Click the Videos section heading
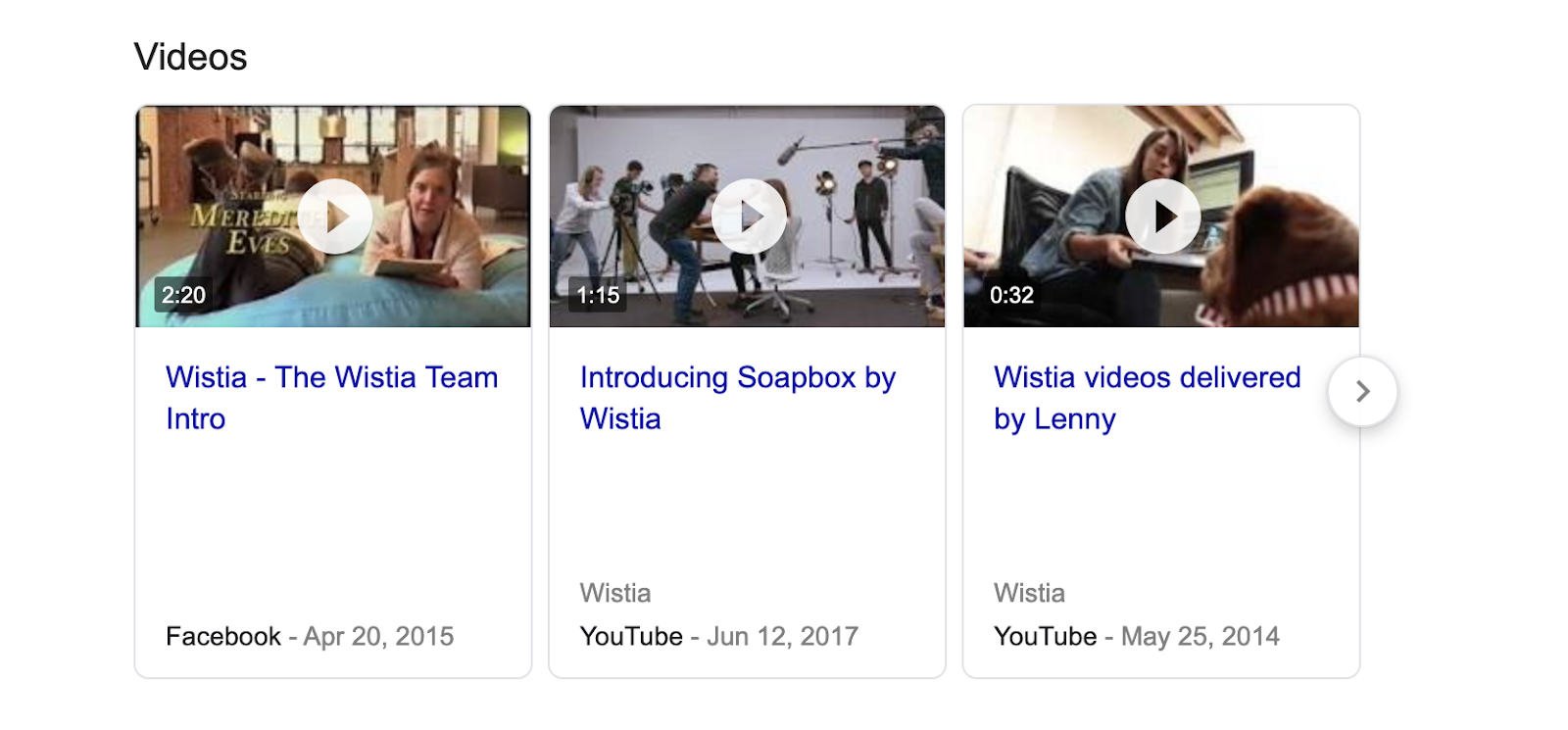The image size is (1568, 730). [x=190, y=57]
